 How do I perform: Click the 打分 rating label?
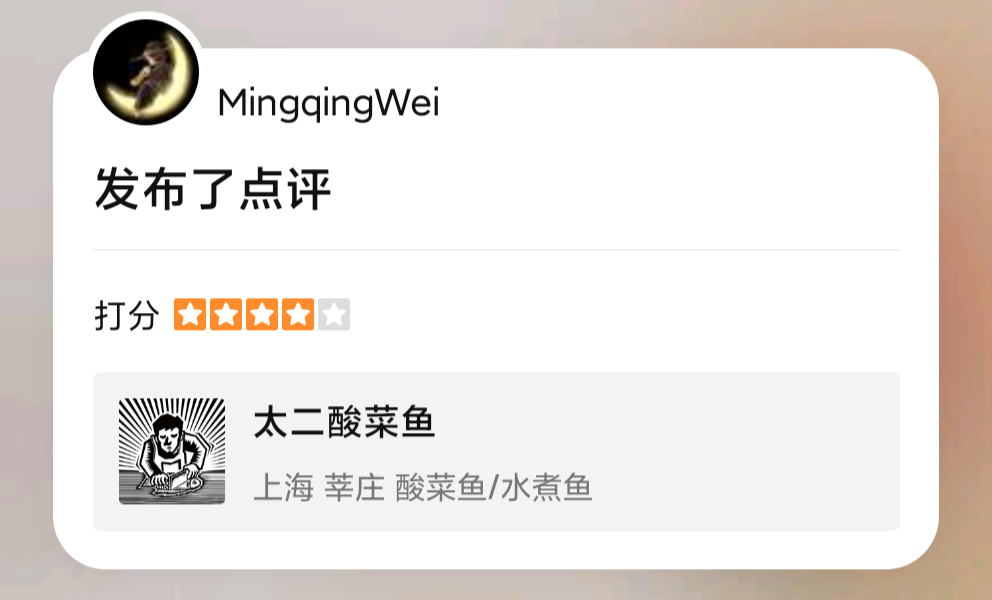[x=127, y=315]
